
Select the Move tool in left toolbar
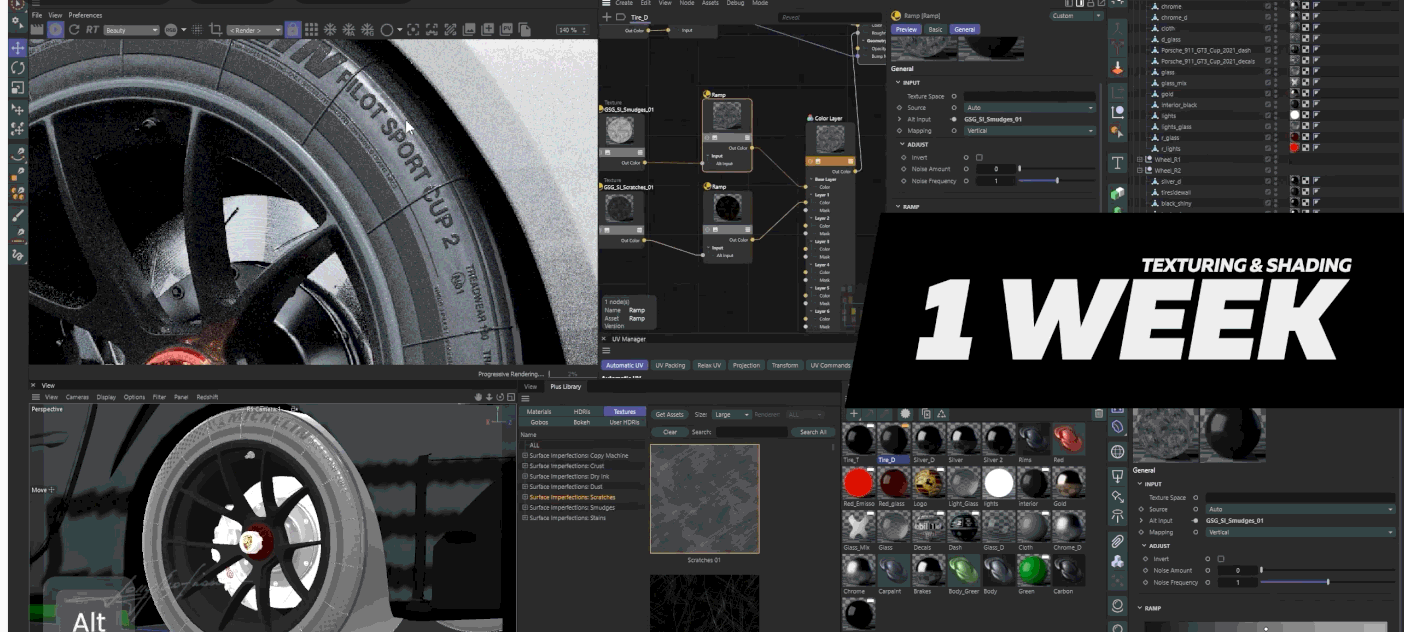18,48
